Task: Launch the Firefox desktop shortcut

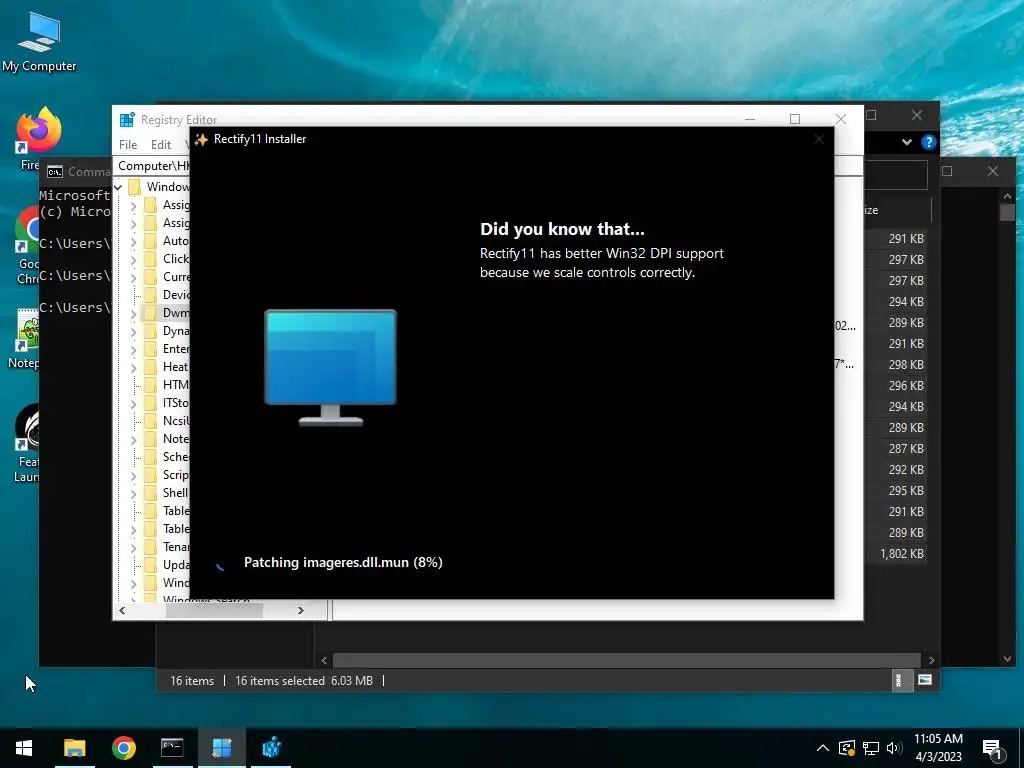Action: (39, 138)
